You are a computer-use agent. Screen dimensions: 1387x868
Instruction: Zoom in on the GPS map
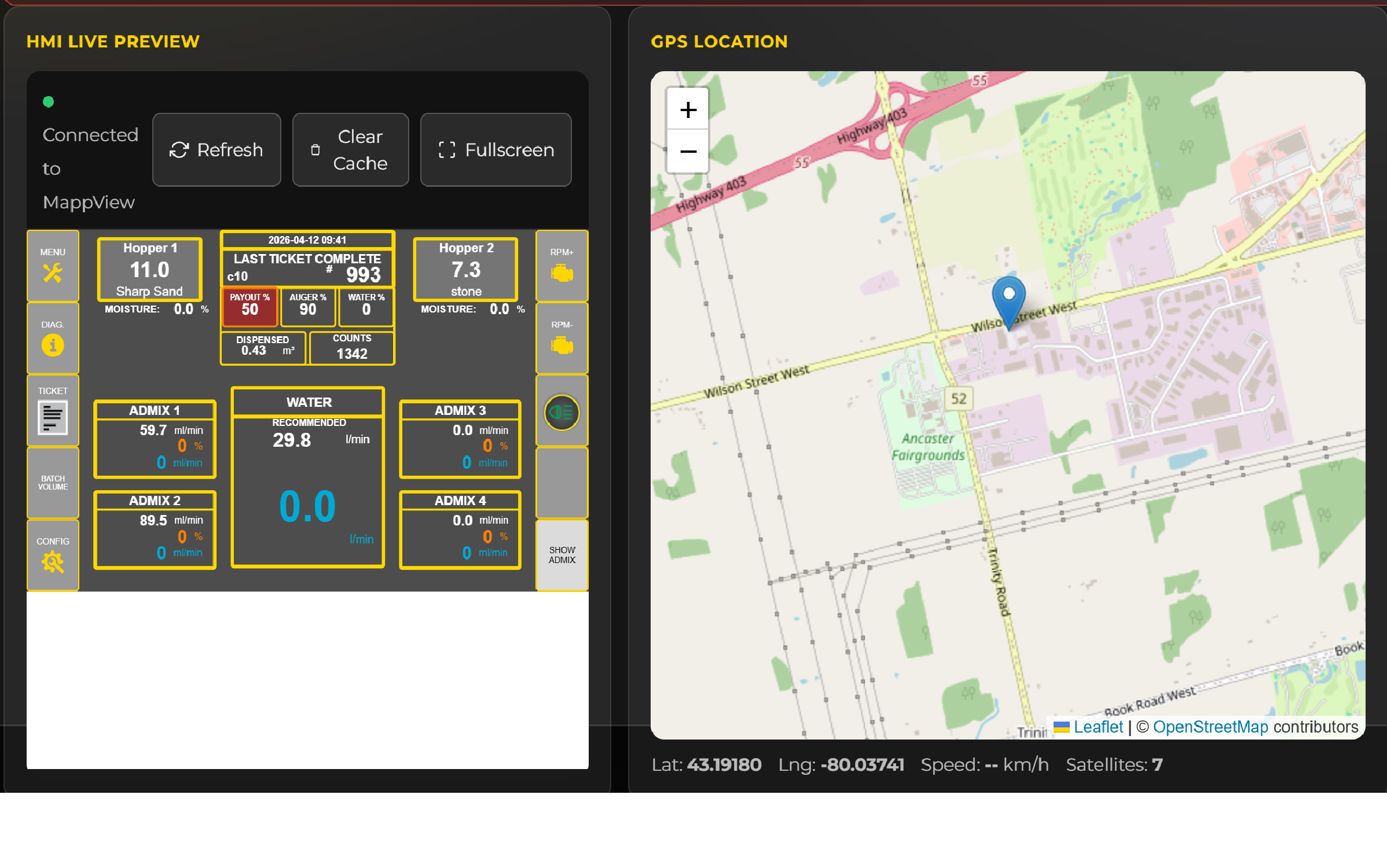[x=687, y=109]
